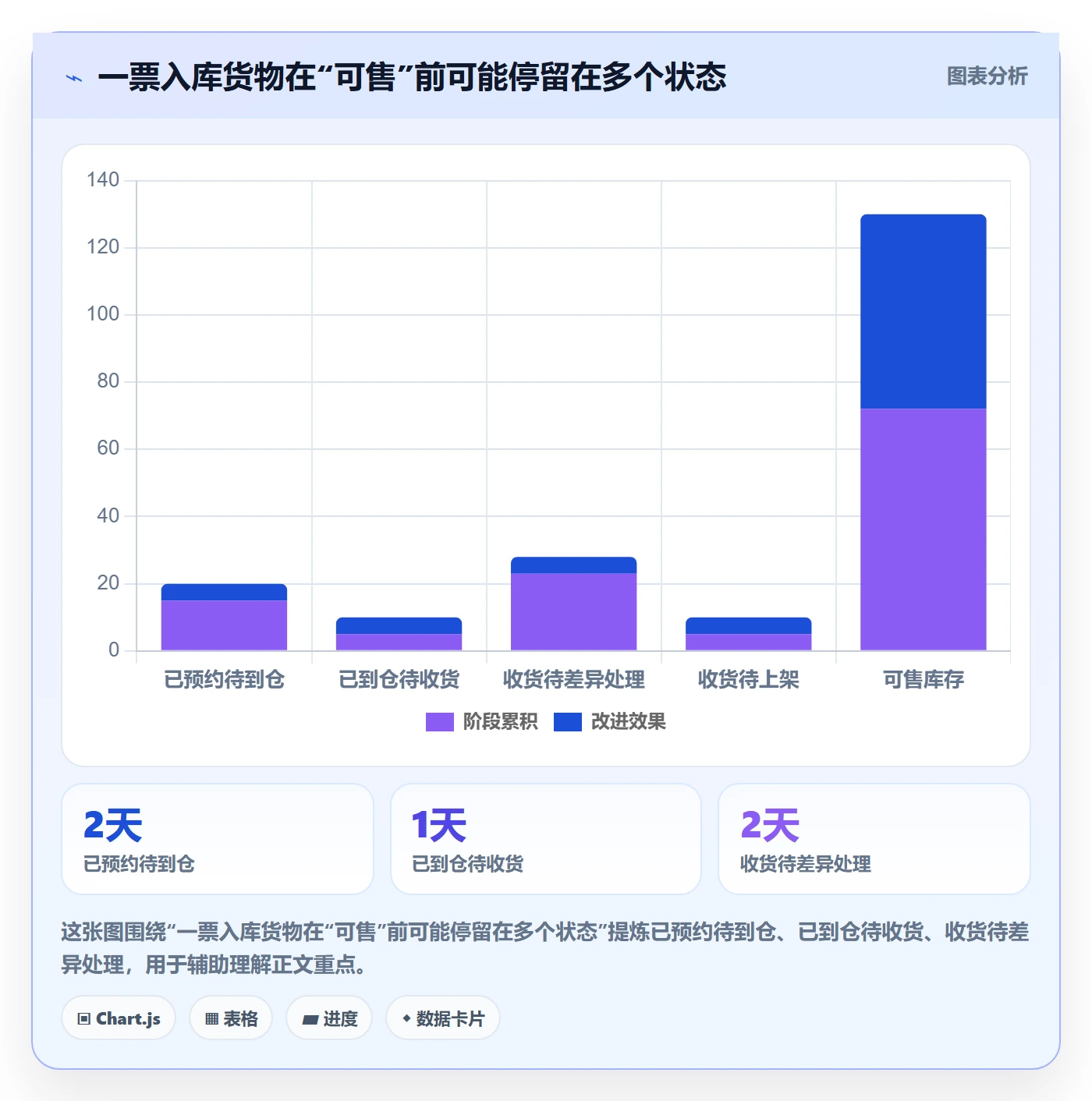1092x1101 pixels.
Task: Click the 图表分析 label in header
Action: 987,76
